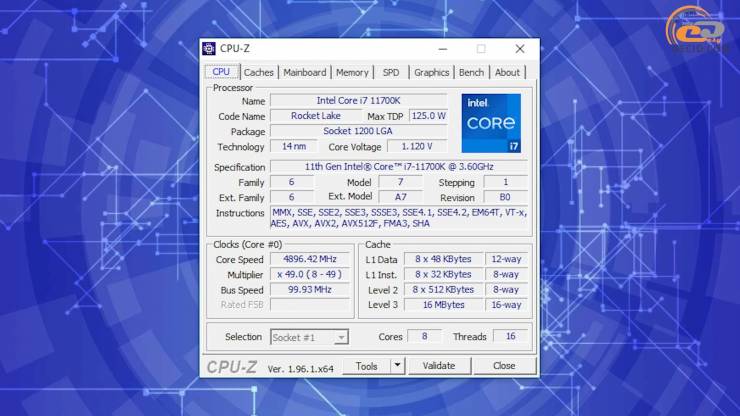740x416 pixels.
Task: Click the L1 Data value 8 x 48 KBytes
Action: pyautogui.click(x=444, y=259)
